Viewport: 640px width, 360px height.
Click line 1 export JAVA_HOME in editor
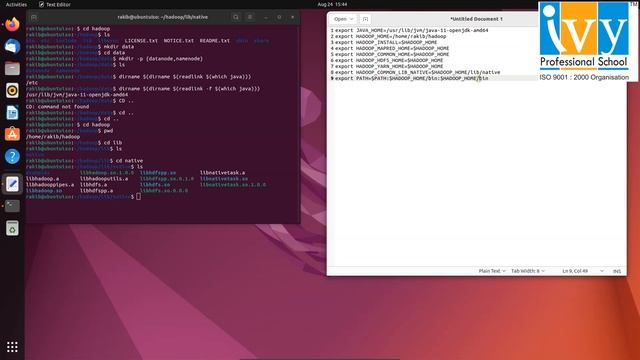411,30
